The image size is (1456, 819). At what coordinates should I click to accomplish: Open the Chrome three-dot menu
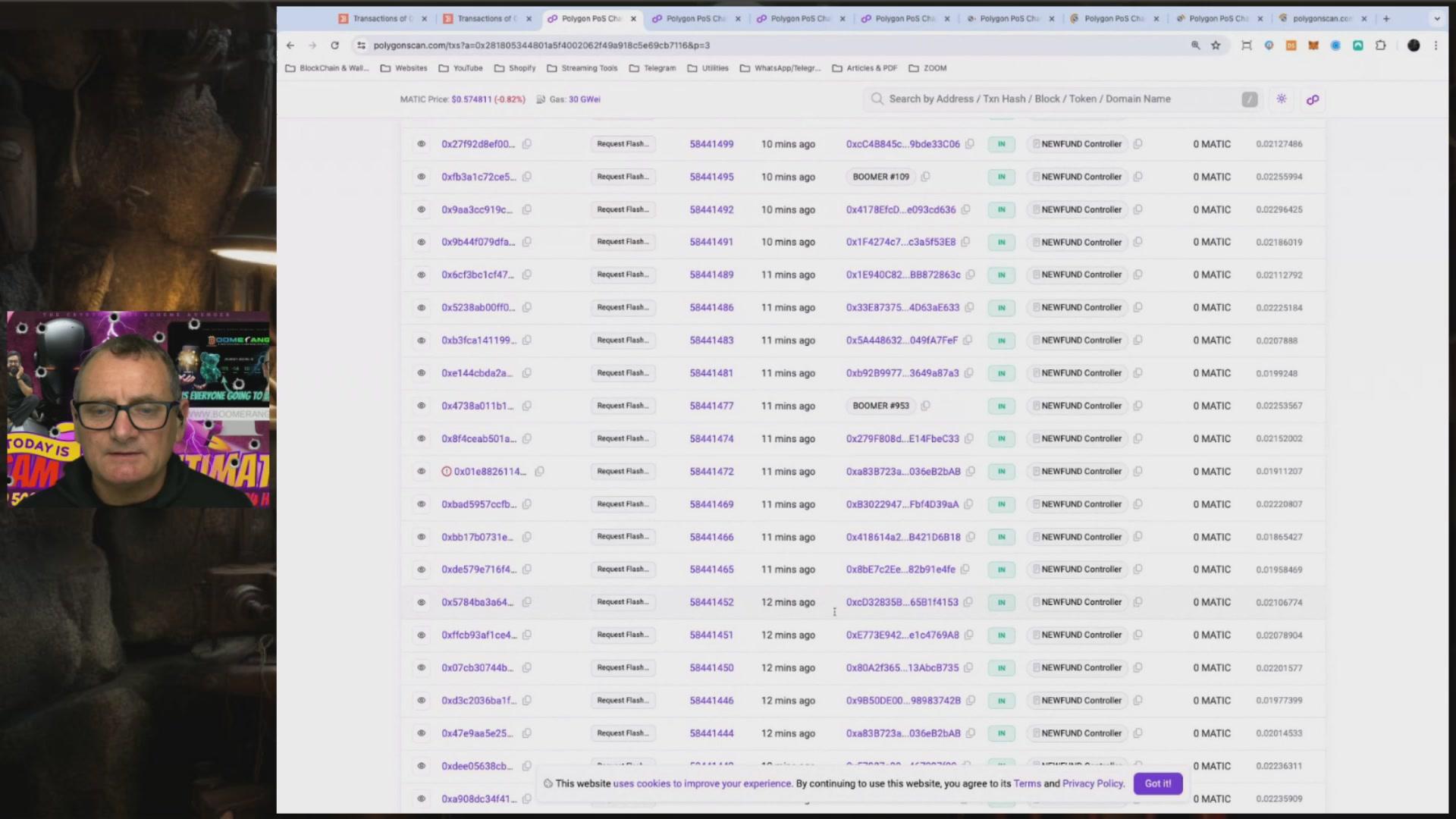pyautogui.click(x=1436, y=45)
